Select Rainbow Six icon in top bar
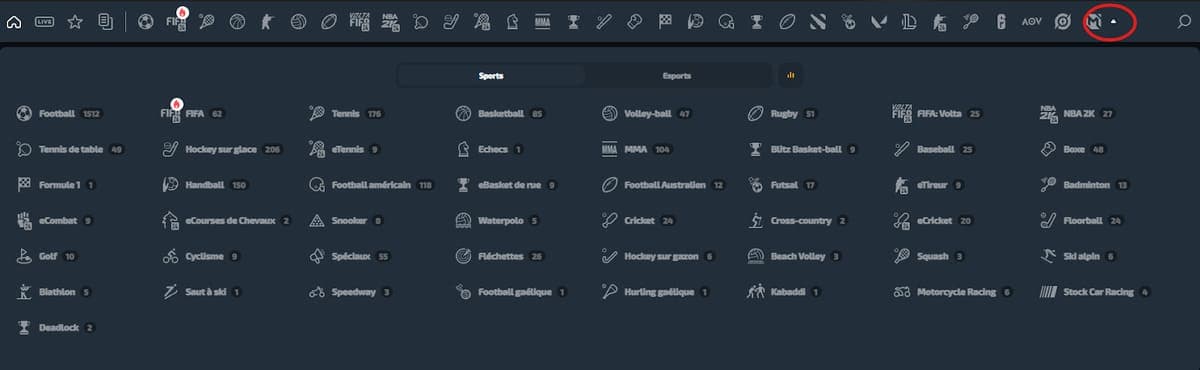The image size is (1200, 370). tap(1000, 21)
